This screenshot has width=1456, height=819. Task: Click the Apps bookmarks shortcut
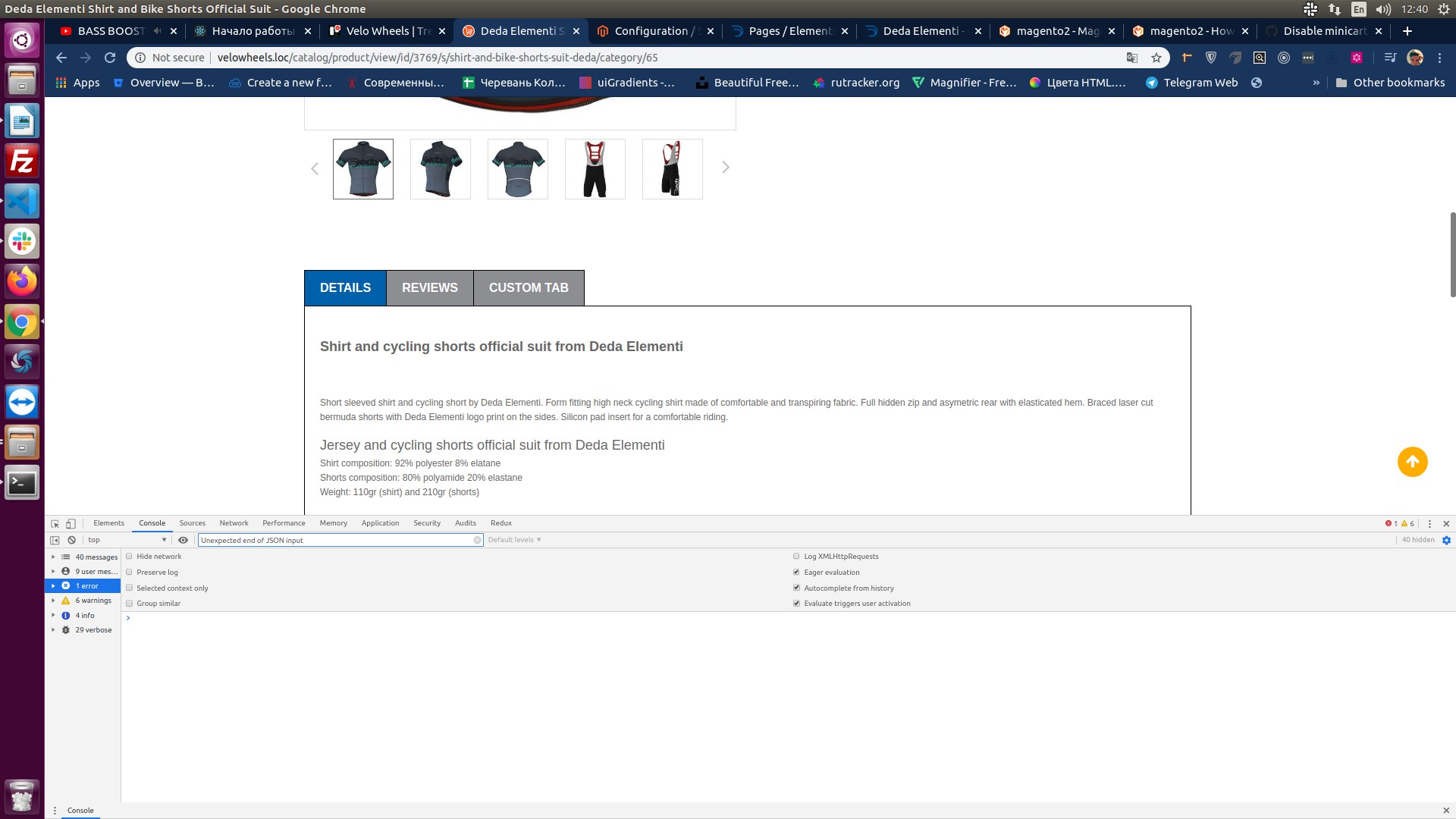point(77,83)
